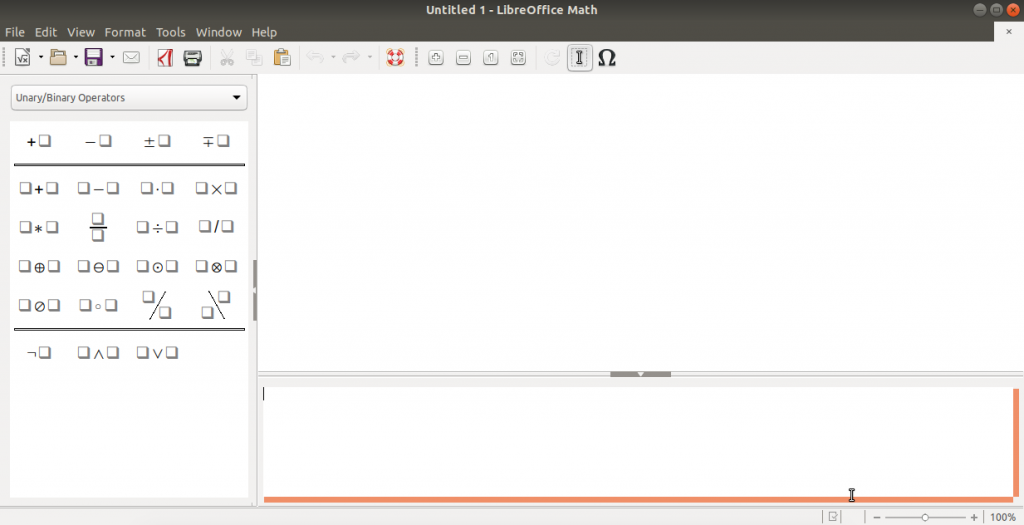Screen dimensions: 1024x525
Task: Open the Edit menu
Action: point(46,32)
